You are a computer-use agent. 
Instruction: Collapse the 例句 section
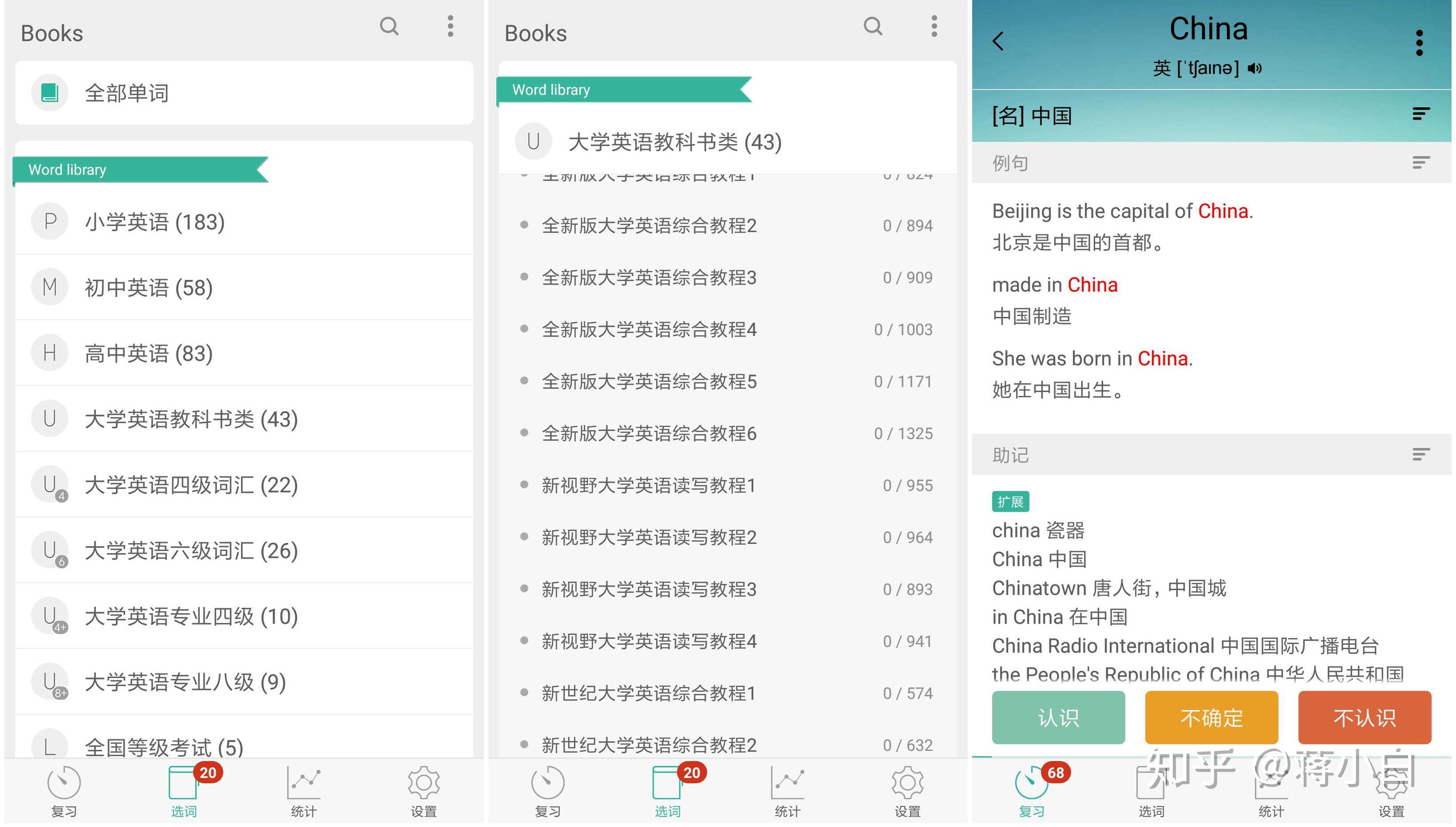(x=1421, y=163)
